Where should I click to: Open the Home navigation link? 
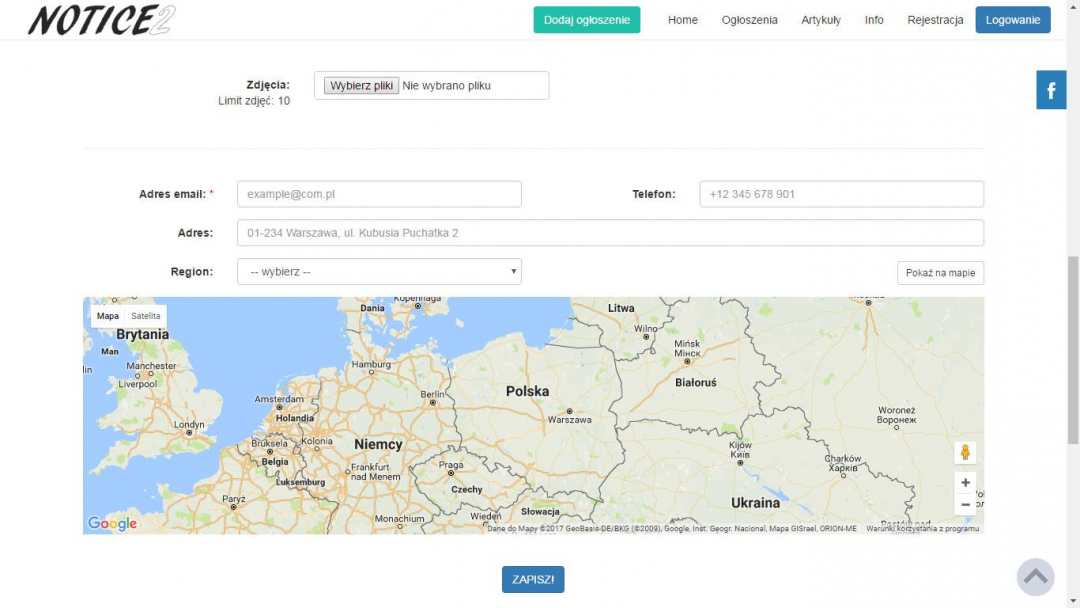pos(683,20)
